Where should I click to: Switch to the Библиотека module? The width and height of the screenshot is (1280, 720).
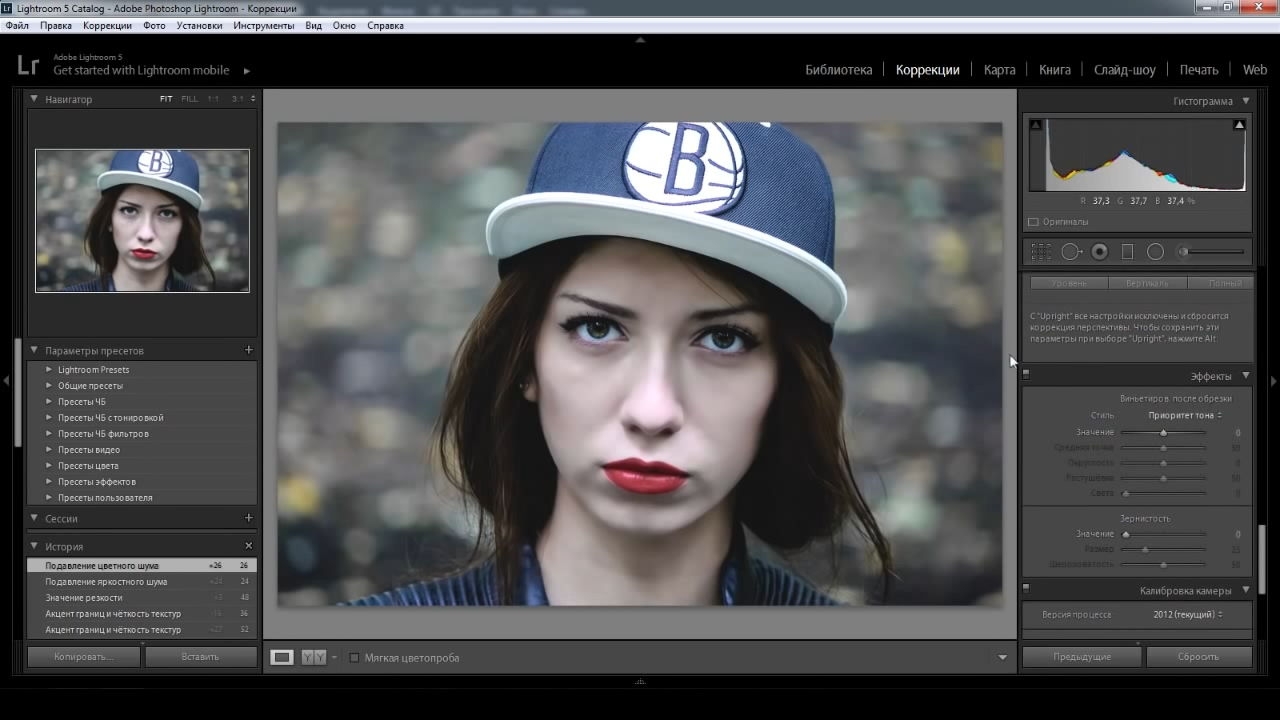click(x=839, y=70)
